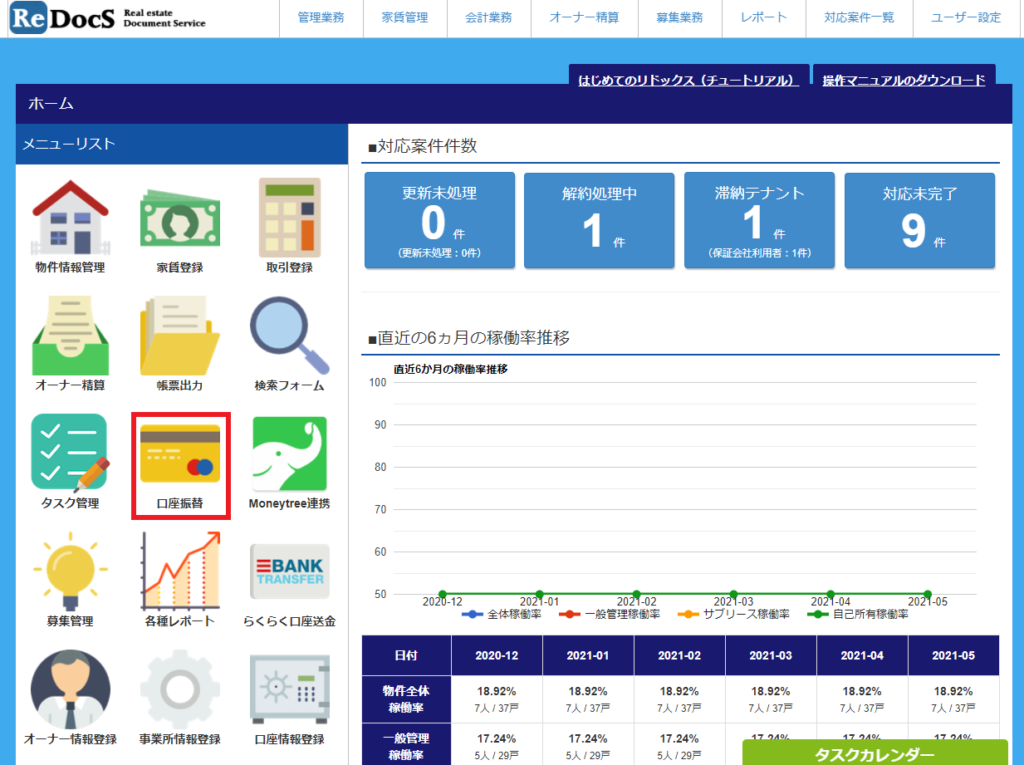This screenshot has height=765, width=1024.
Task: Open the 対応案件一覧 menu
Action: [x=859, y=18]
